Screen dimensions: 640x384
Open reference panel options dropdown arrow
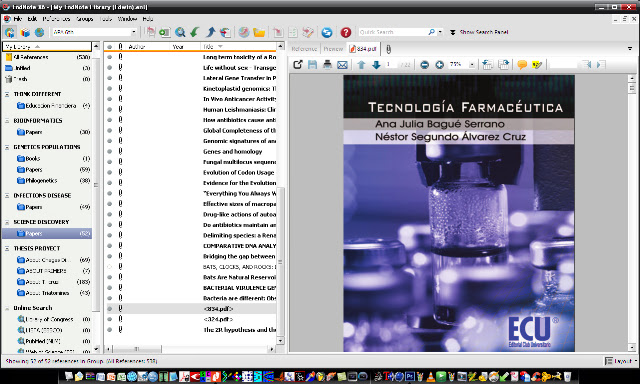click(x=630, y=49)
